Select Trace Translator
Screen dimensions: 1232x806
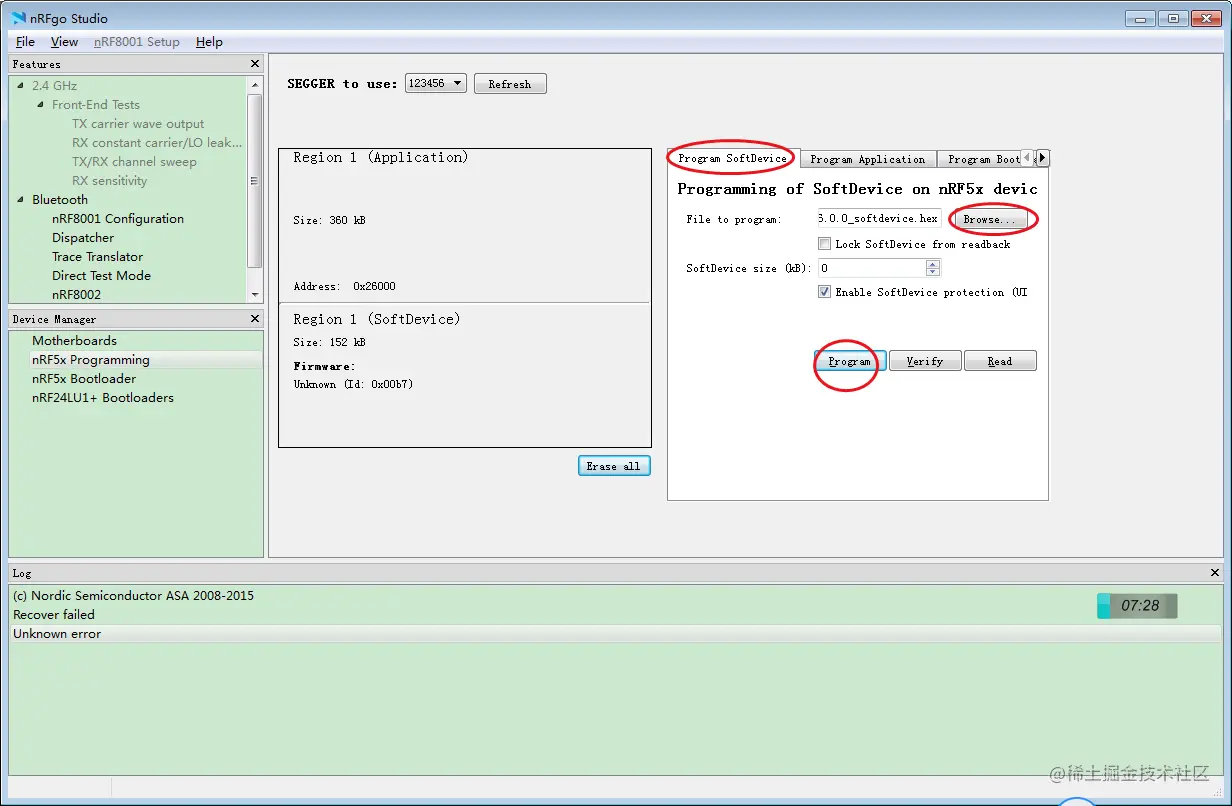(x=98, y=257)
